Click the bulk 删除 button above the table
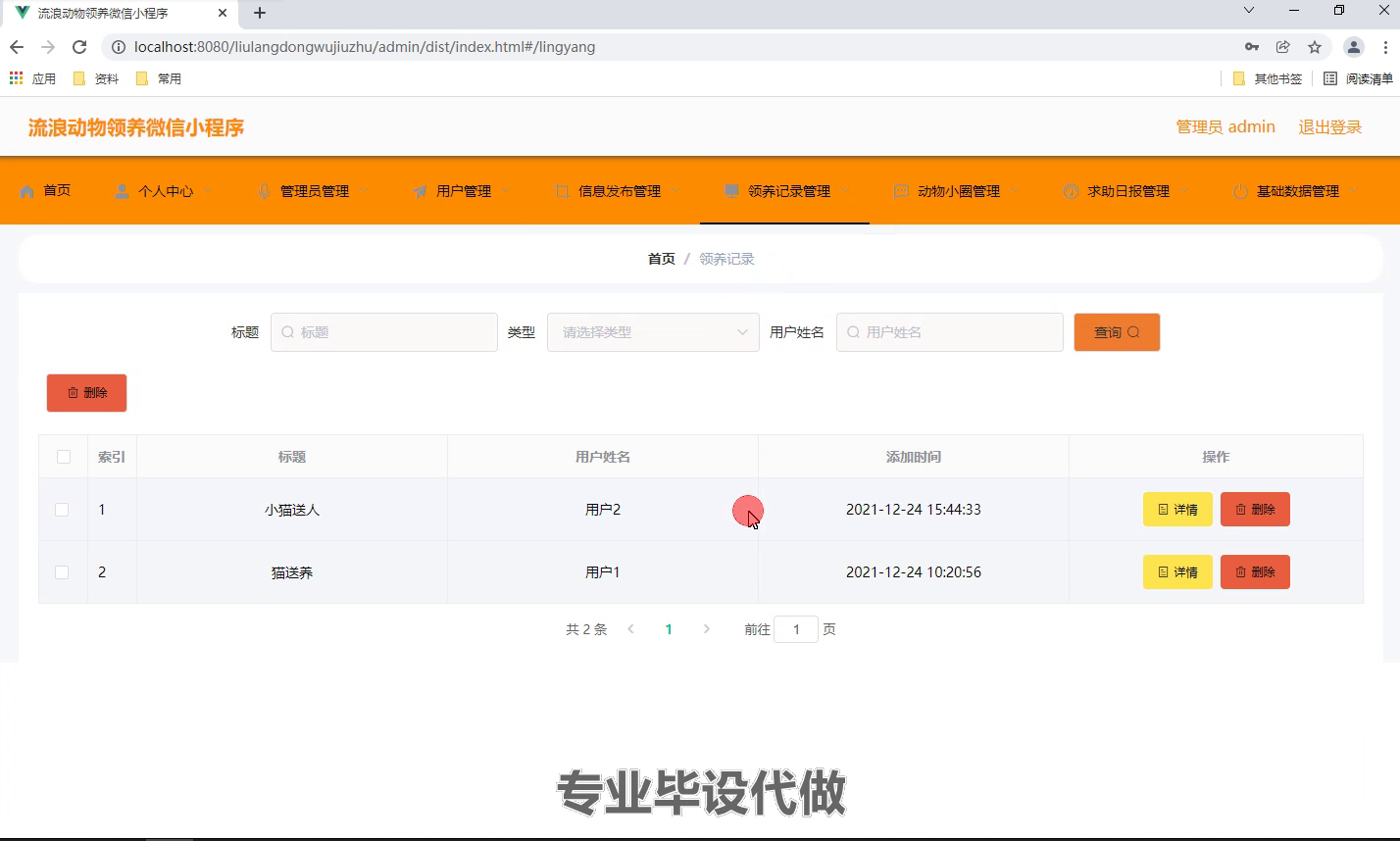1400x841 pixels. [x=86, y=393]
